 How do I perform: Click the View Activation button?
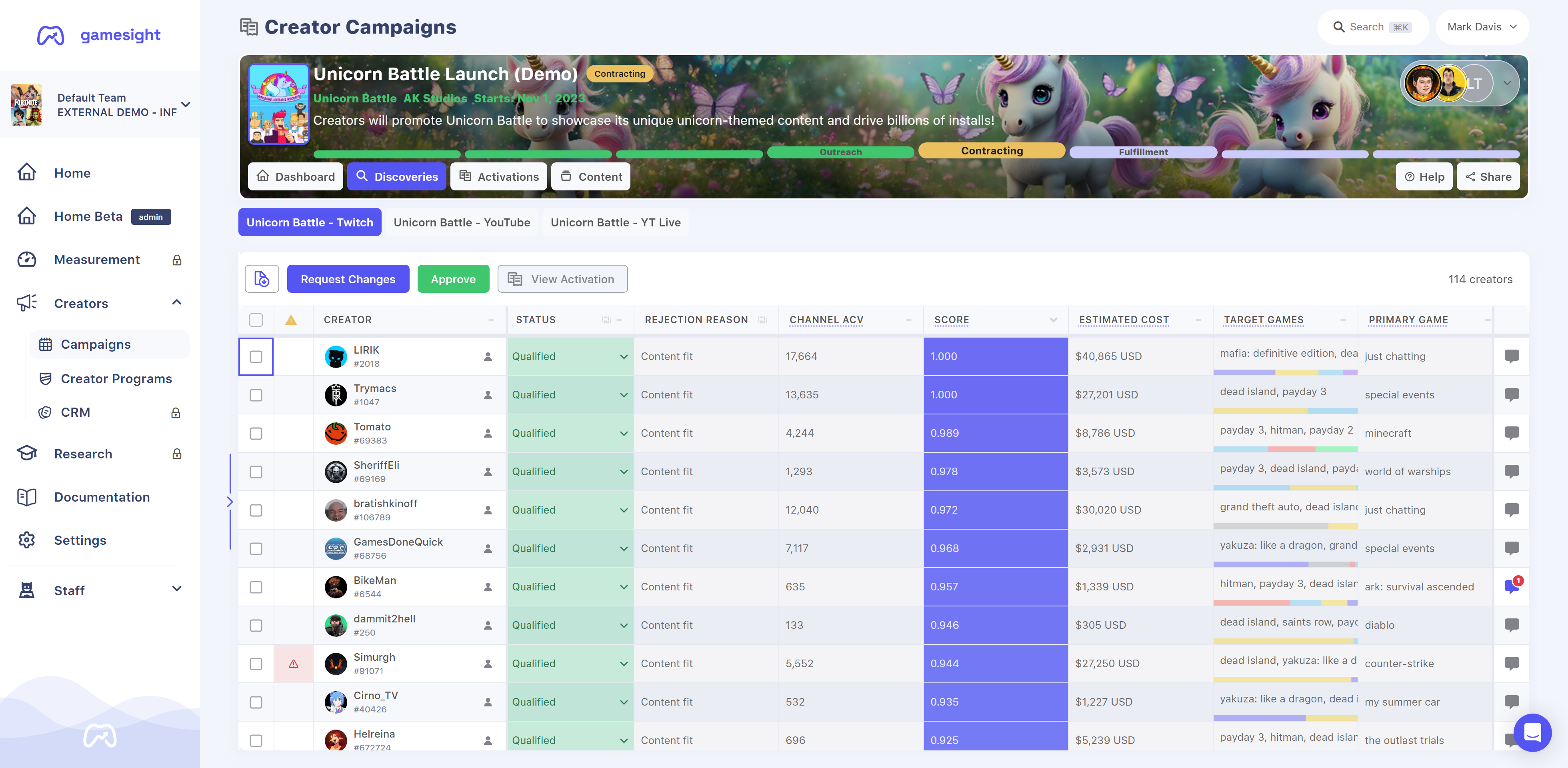tap(562, 279)
